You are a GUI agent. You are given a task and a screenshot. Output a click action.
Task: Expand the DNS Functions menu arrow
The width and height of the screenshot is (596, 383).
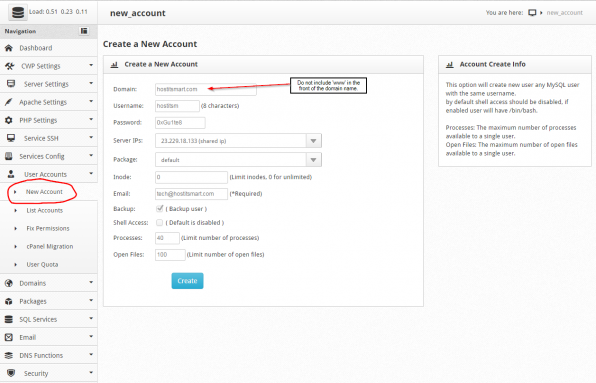click(x=91, y=355)
